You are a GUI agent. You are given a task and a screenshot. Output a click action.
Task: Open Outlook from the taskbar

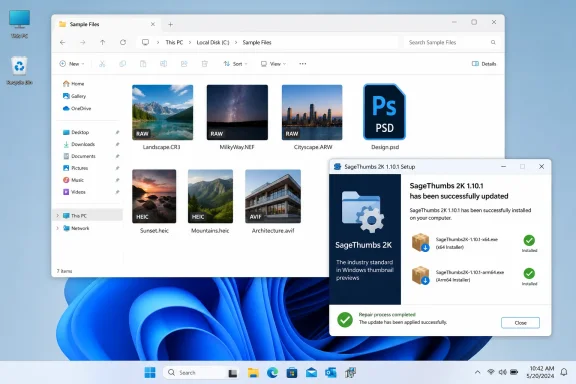pos(331,373)
